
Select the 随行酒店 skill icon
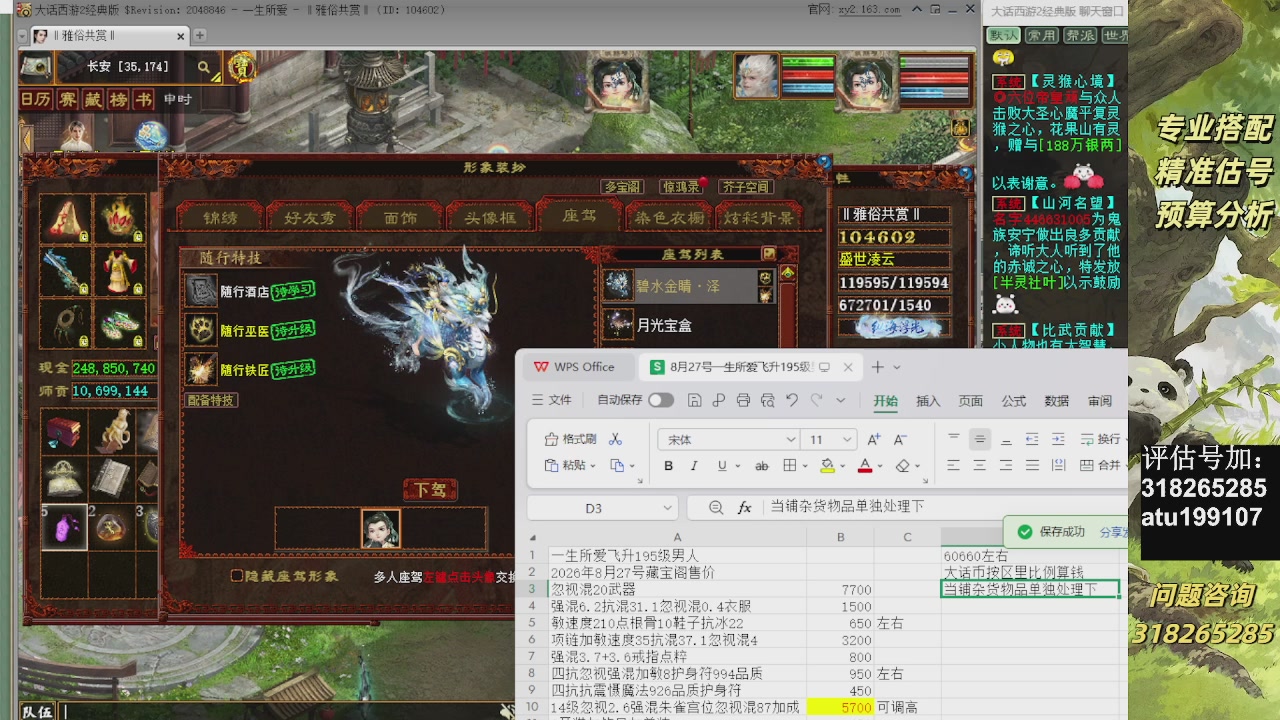coord(201,291)
